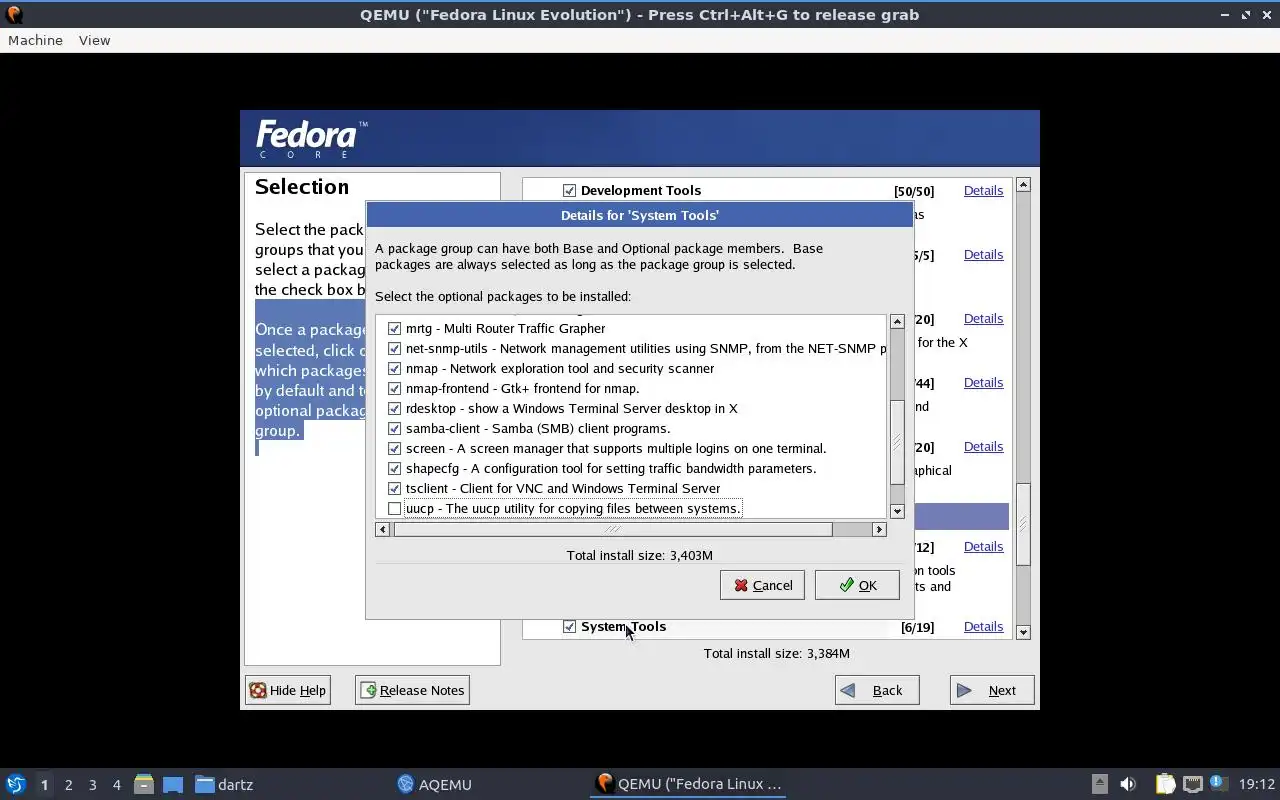The width and height of the screenshot is (1280, 800).
Task: Click the 19:12 taskbar clock
Action: [x=1256, y=784]
